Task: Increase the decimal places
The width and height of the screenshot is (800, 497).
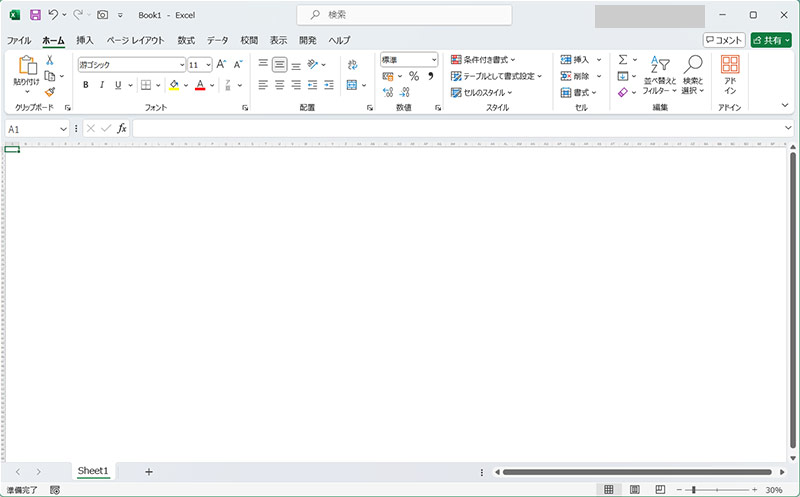Action: (x=388, y=92)
